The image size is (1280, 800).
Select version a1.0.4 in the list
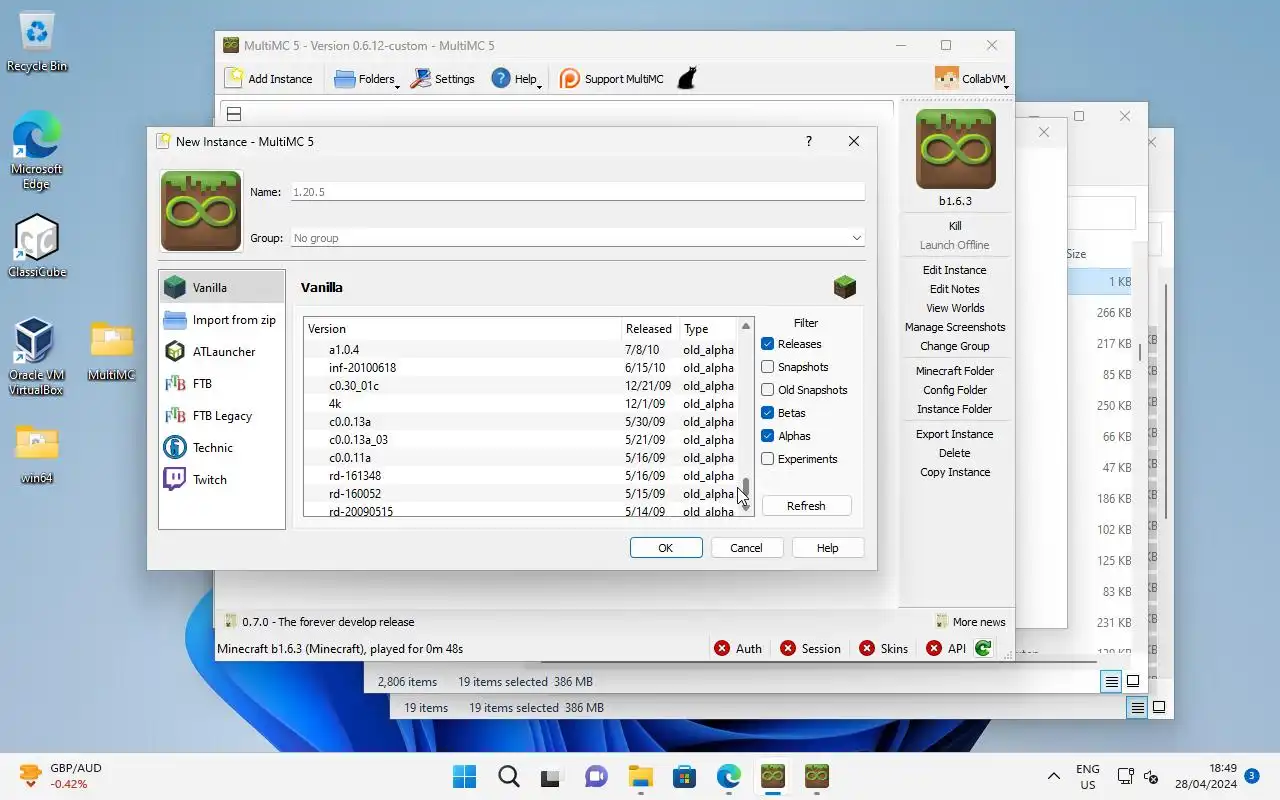520,350
